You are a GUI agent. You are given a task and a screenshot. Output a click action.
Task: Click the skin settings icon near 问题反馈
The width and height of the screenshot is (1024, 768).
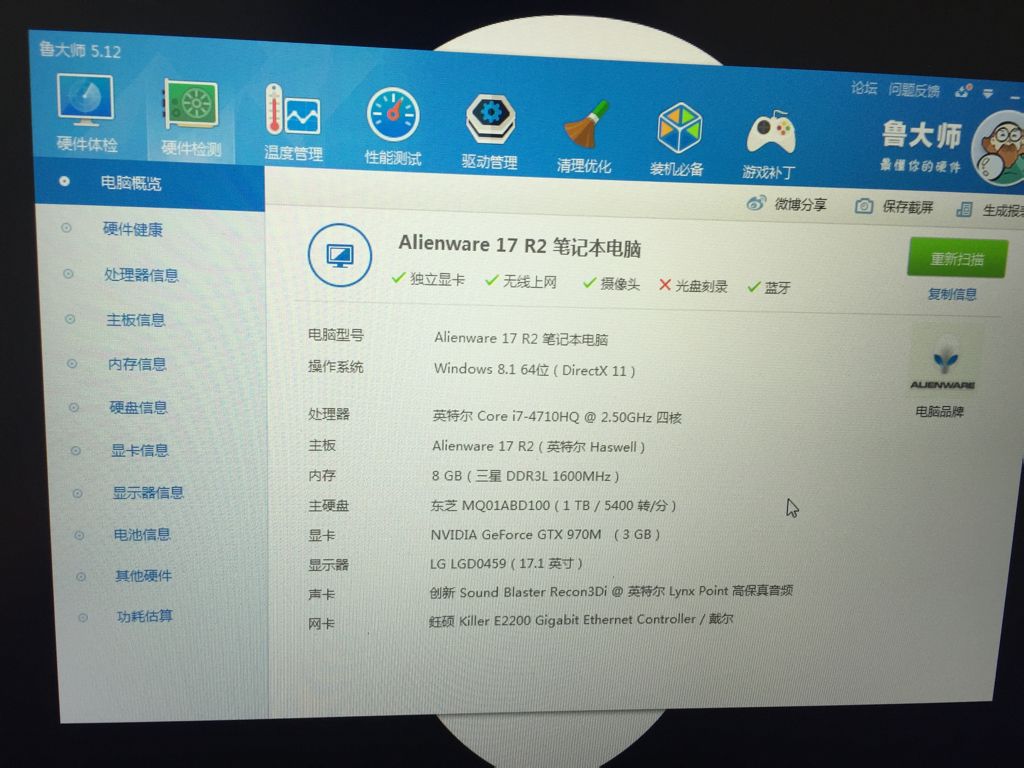(964, 91)
